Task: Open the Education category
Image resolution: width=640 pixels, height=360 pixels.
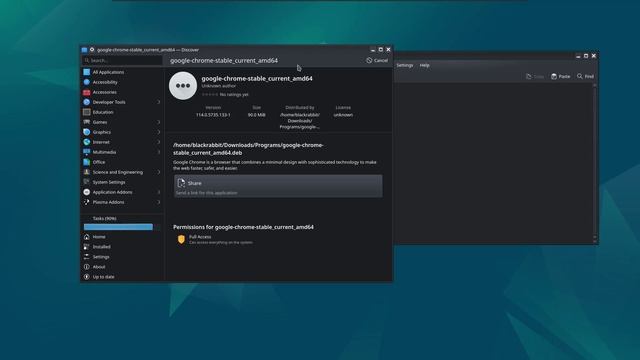Action: coord(122,112)
